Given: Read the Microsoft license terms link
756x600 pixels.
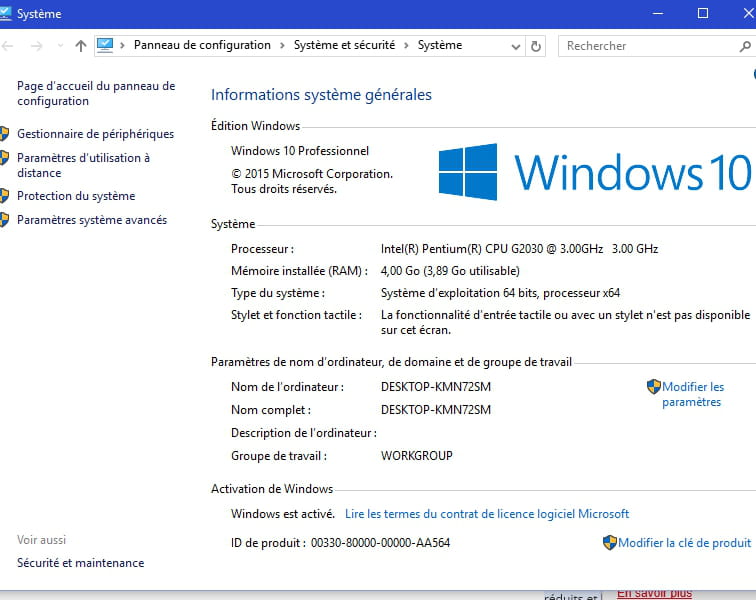Looking at the screenshot, I should click(x=487, y=514).
